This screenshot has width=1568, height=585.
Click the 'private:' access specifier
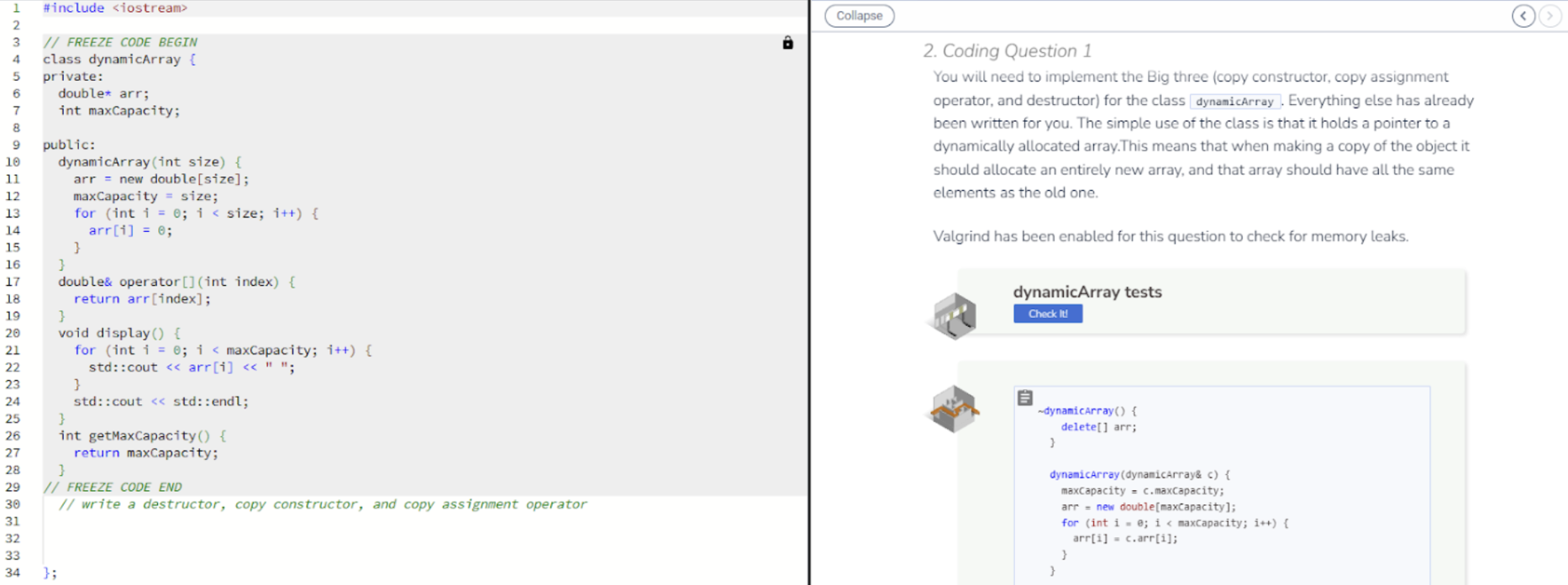73,76
